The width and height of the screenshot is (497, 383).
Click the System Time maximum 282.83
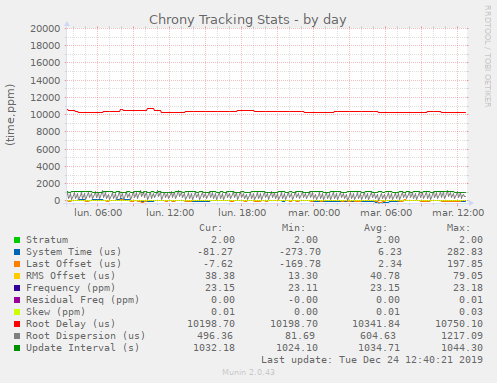465,252
